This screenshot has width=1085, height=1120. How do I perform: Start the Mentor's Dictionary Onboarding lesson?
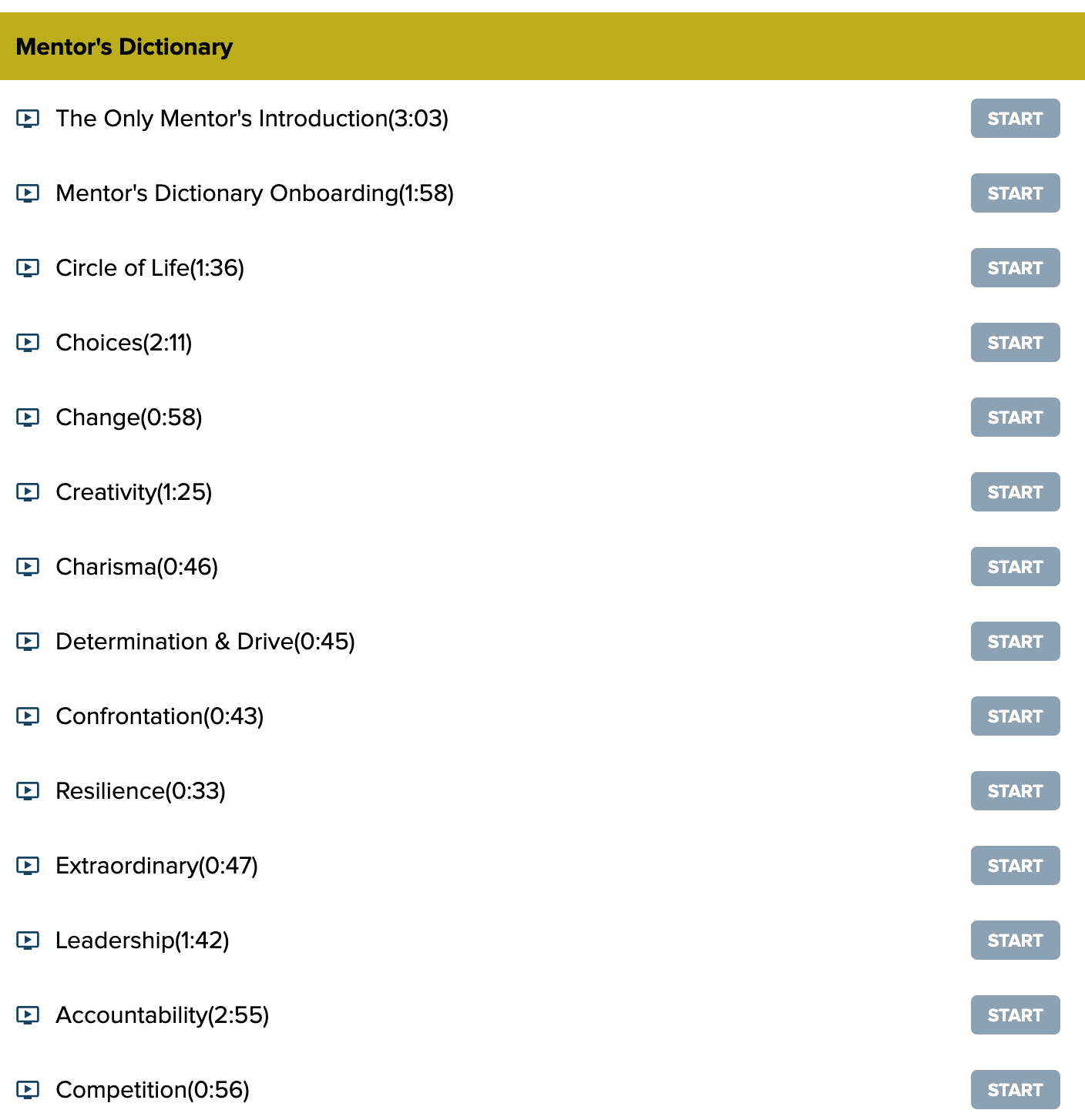tap(1015, 193)
